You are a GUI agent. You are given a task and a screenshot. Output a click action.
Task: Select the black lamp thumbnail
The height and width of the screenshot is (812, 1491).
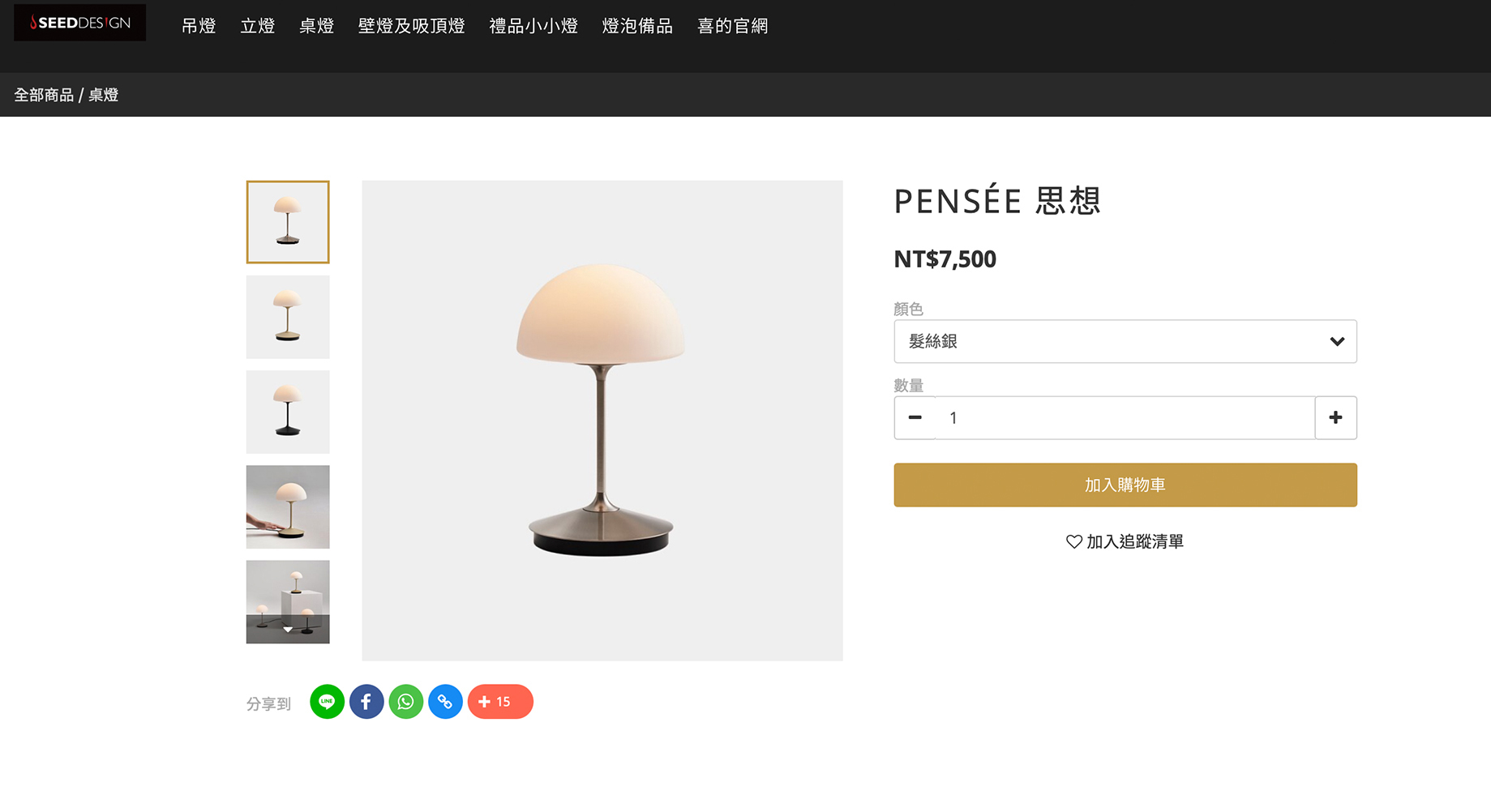[x=288, y=412]
